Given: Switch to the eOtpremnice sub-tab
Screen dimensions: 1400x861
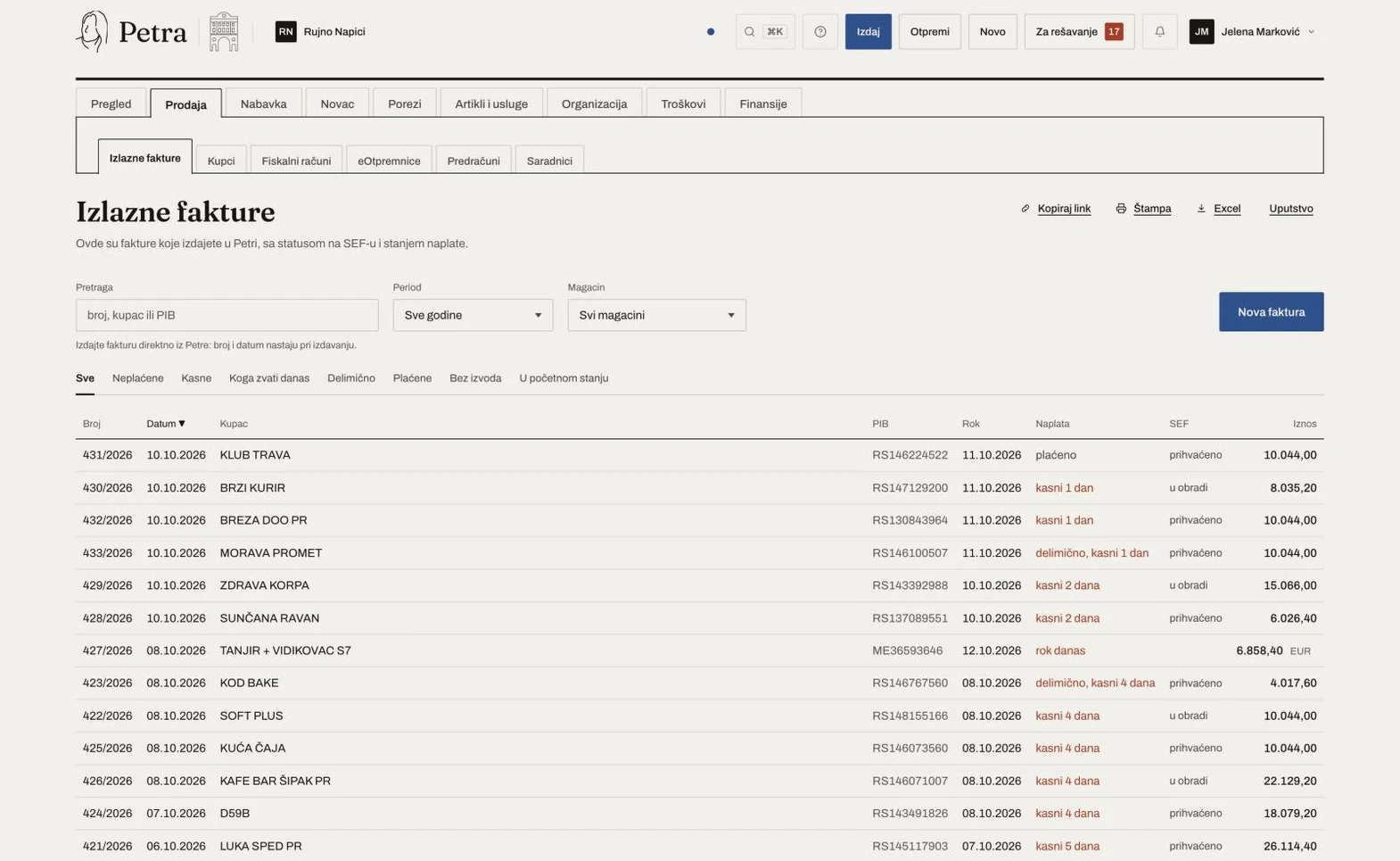Looking at the screenshot, I should [389, 161].
